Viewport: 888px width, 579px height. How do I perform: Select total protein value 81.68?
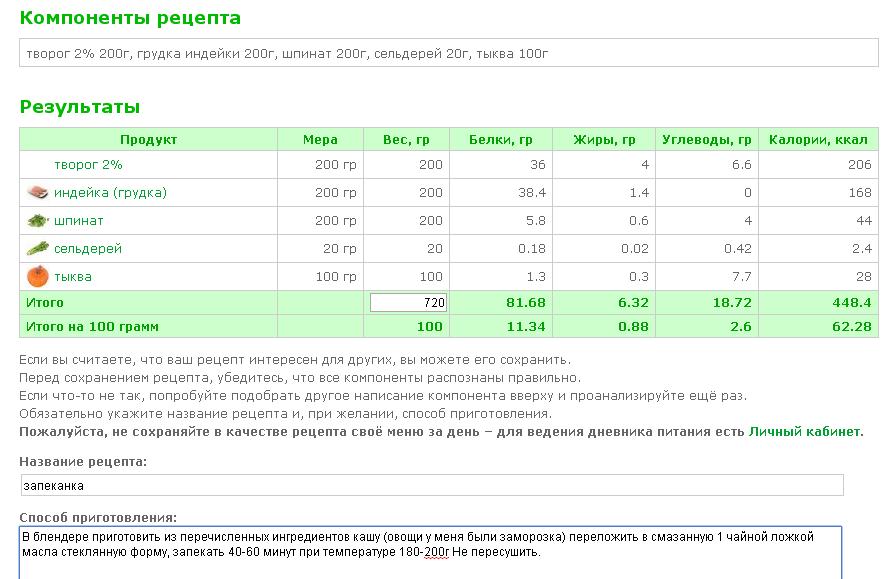click(x=526, y=303)
